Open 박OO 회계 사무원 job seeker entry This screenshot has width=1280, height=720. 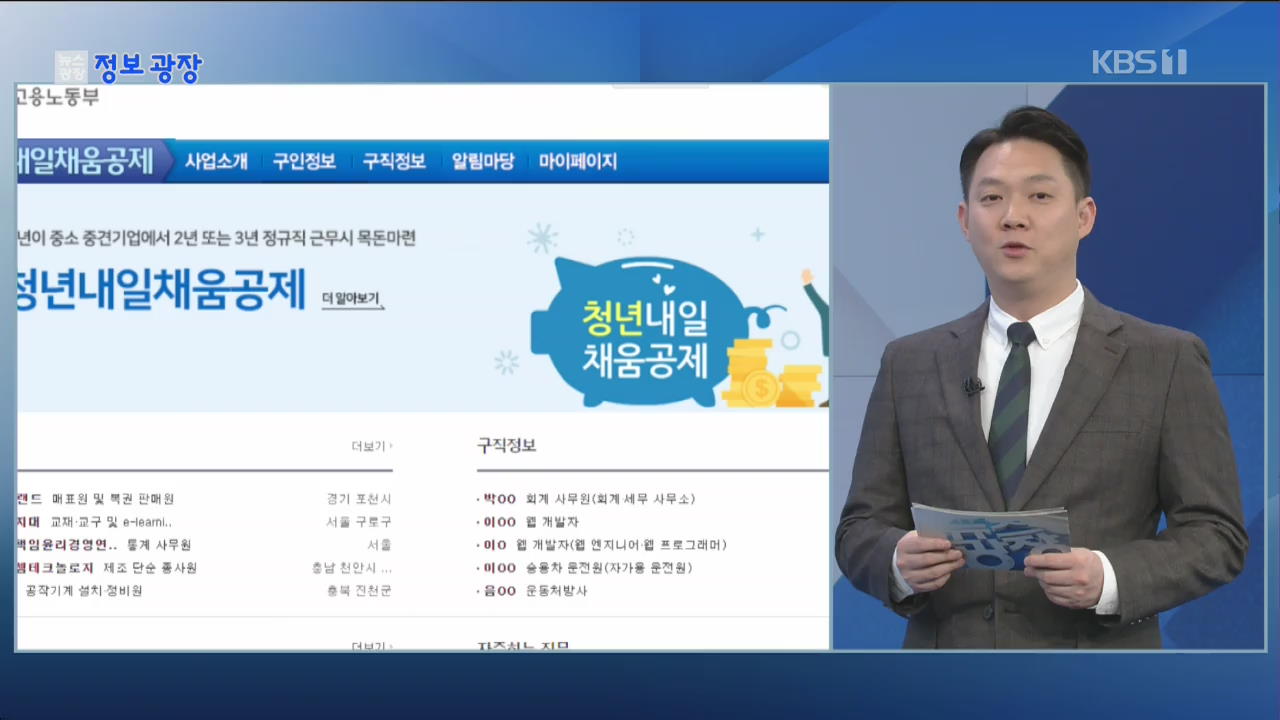coord(586,498)
